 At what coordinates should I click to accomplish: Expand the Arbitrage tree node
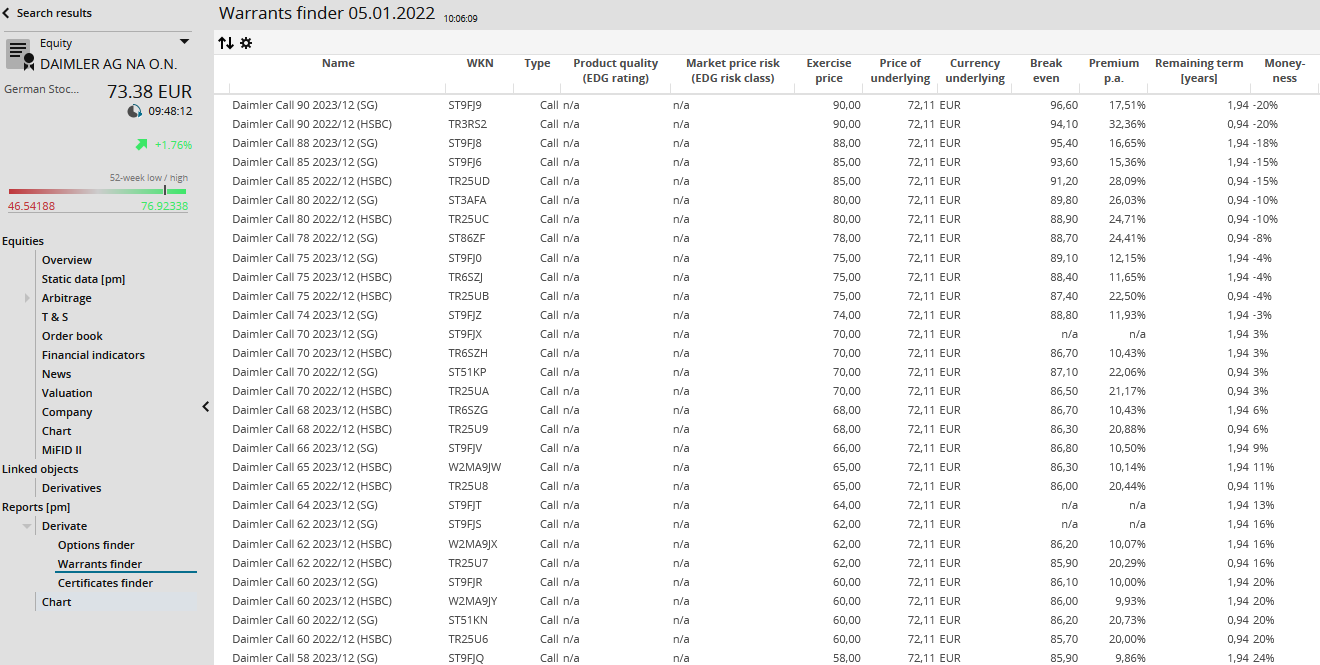(x=27, y=298)
